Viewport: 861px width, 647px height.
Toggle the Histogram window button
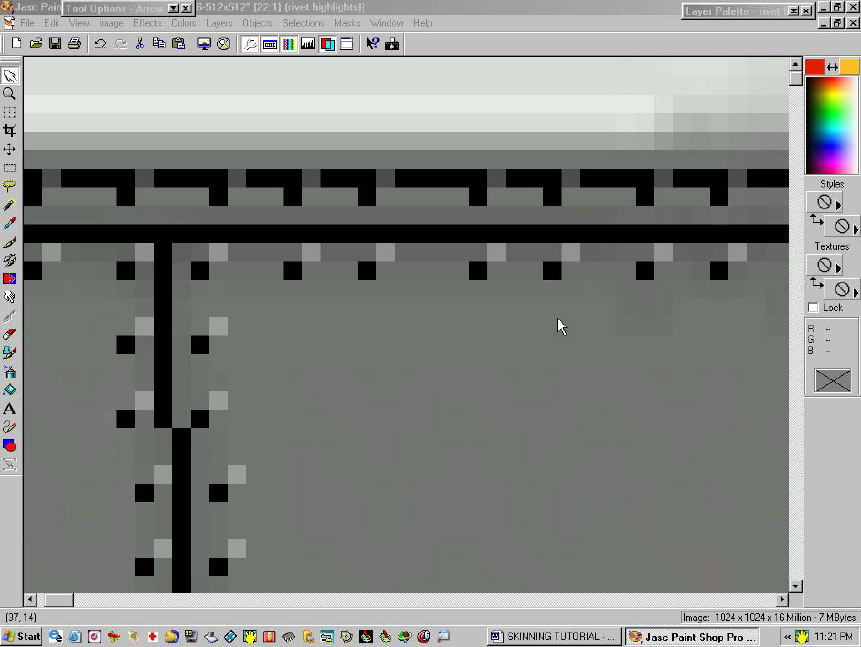[x=308, y=43]
